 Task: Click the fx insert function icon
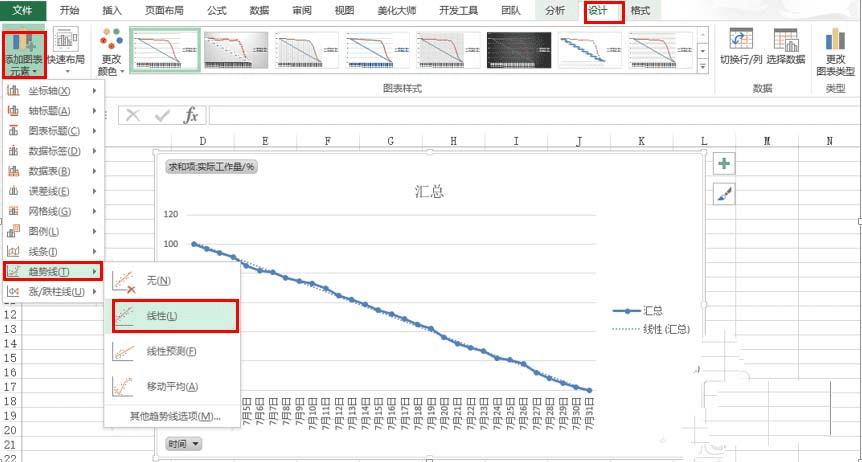(191, 116)
